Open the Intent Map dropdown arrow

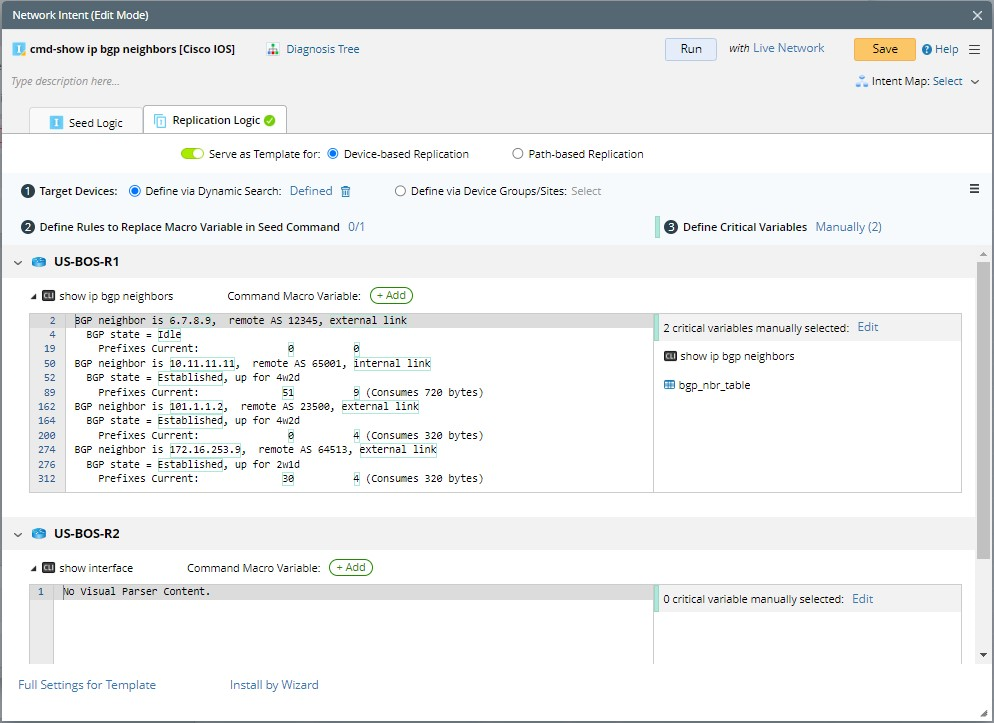[975, 82]
